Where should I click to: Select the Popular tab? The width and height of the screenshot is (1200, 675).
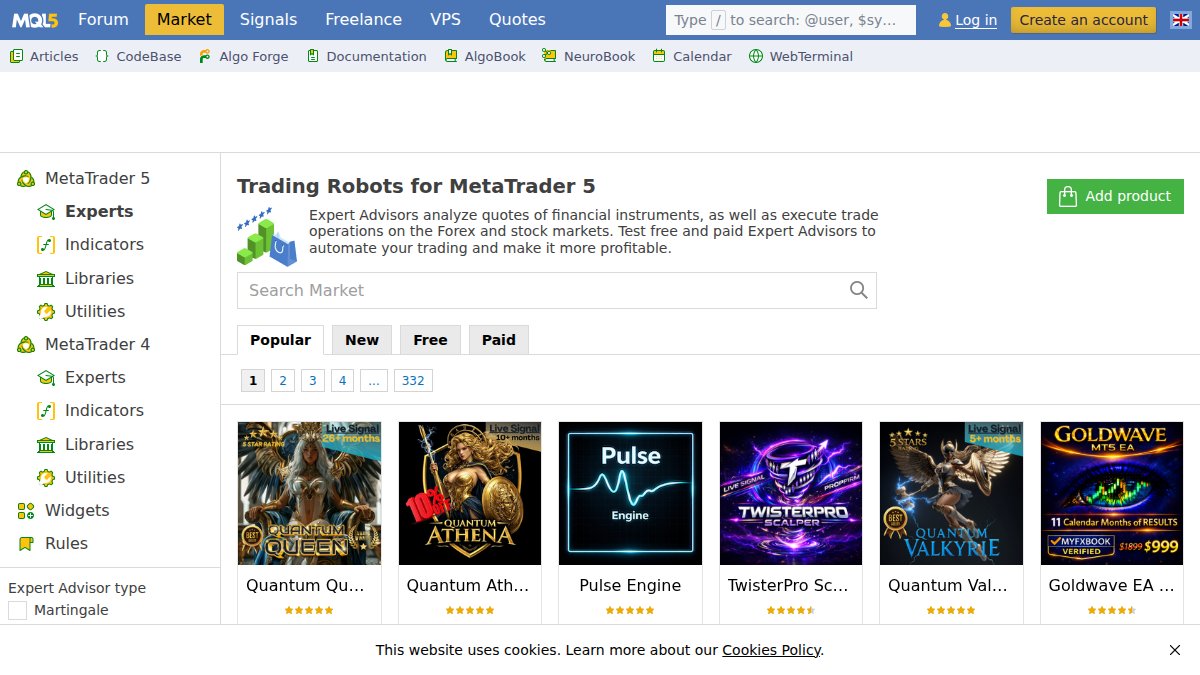click(280, 340)
